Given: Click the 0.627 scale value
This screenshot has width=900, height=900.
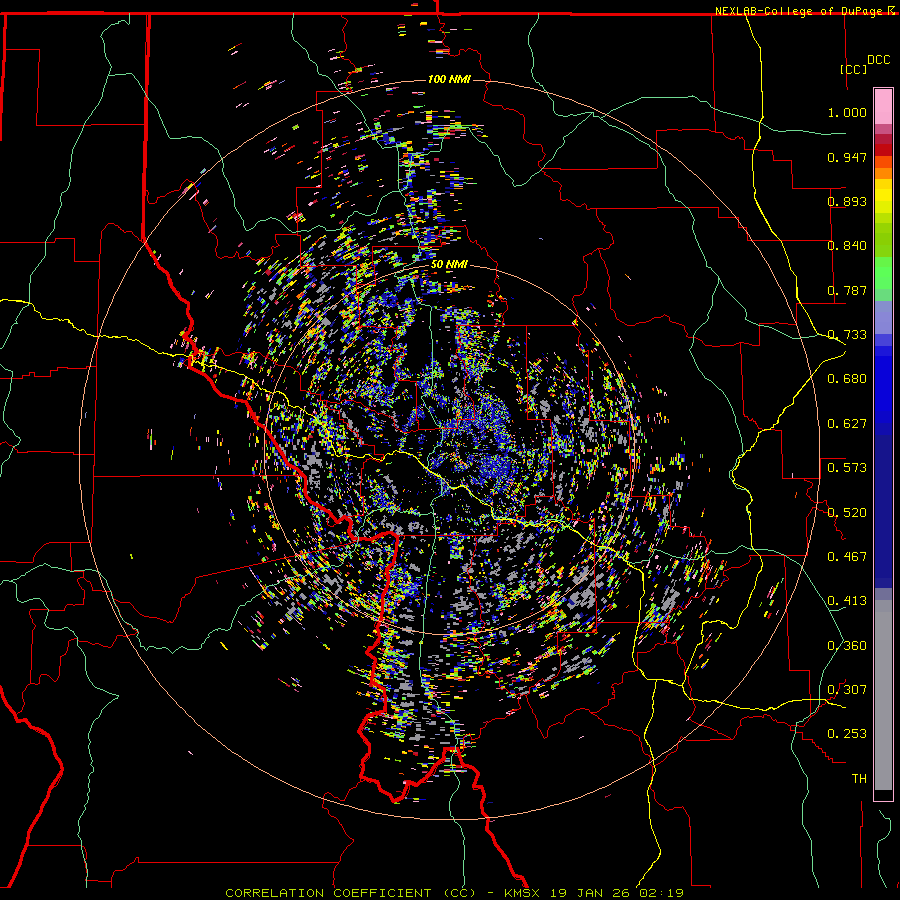Looking at the screenshot, I should [x=847, y=424].
